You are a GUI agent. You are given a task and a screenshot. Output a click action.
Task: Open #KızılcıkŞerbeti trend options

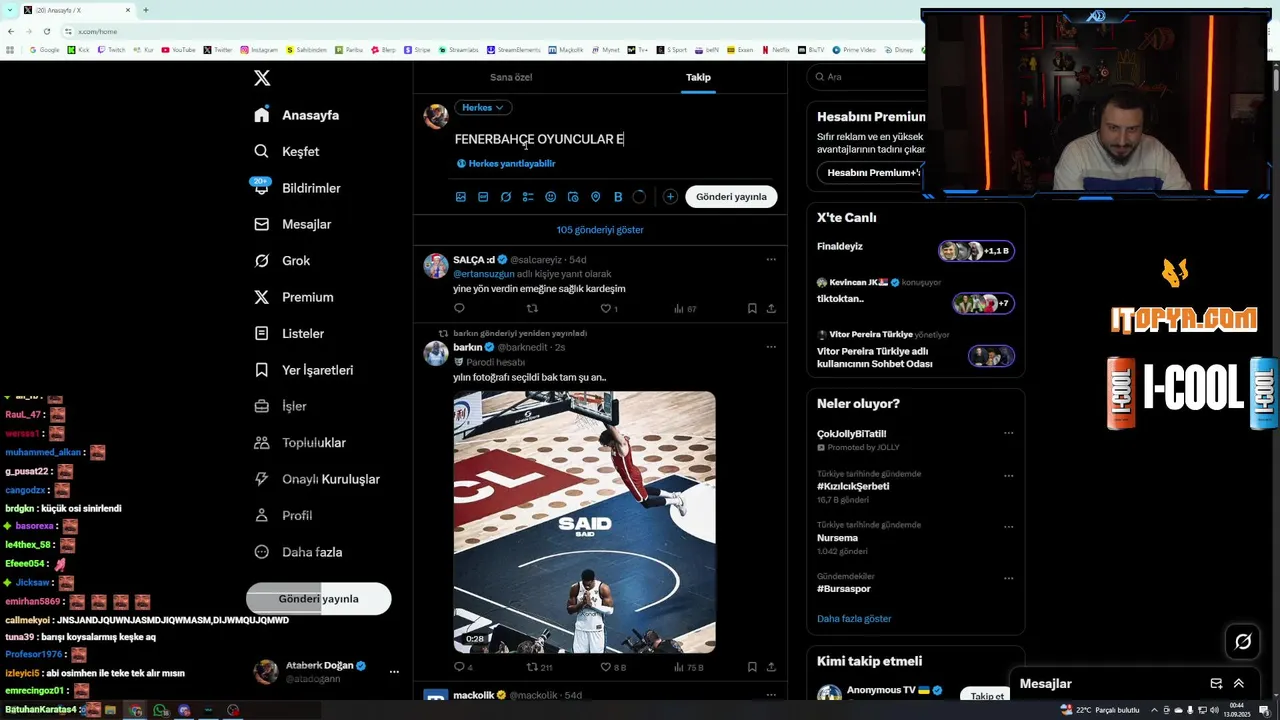tap(1008, 476)
